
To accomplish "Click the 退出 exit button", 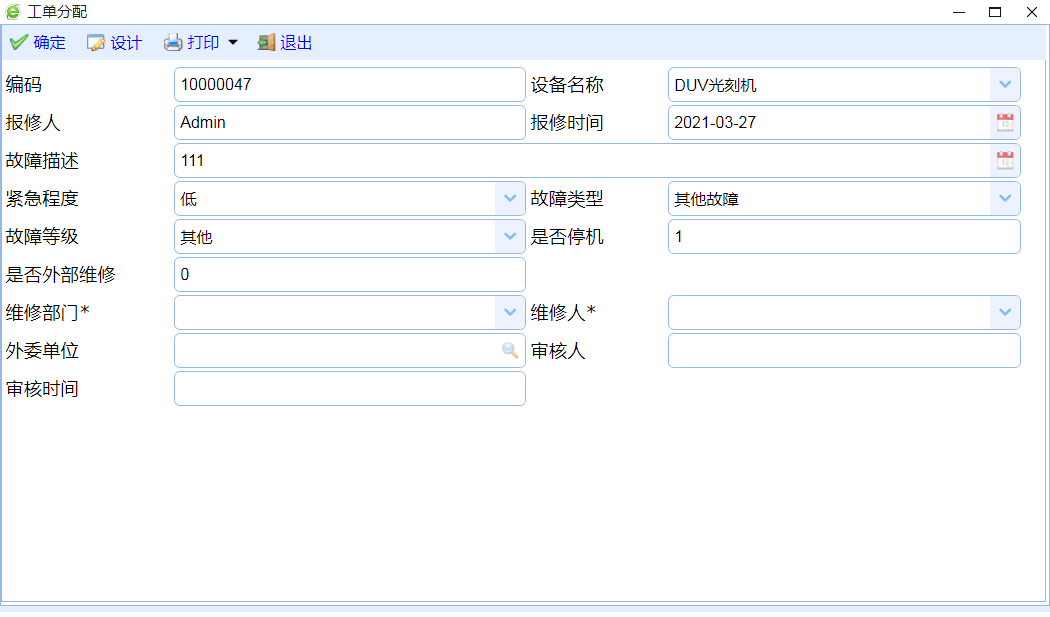I will 285,43.
